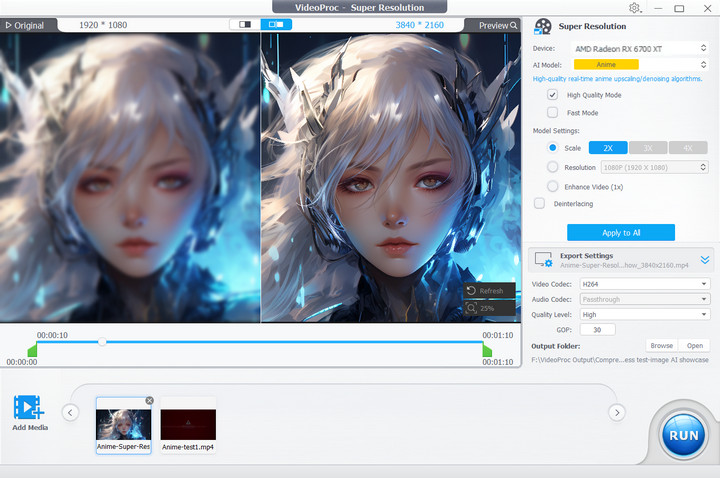Screen dimensions: 720x478
Task: Click the GOP value field
Action: click(597, 330)
